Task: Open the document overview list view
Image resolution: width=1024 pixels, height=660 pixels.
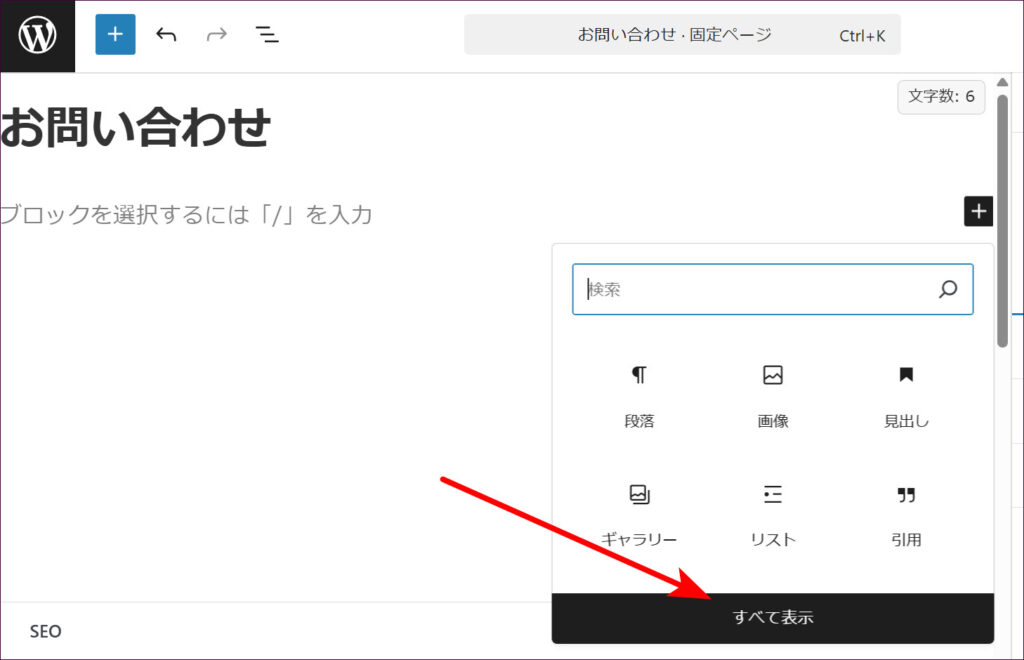Action: [x=267, y=35]
